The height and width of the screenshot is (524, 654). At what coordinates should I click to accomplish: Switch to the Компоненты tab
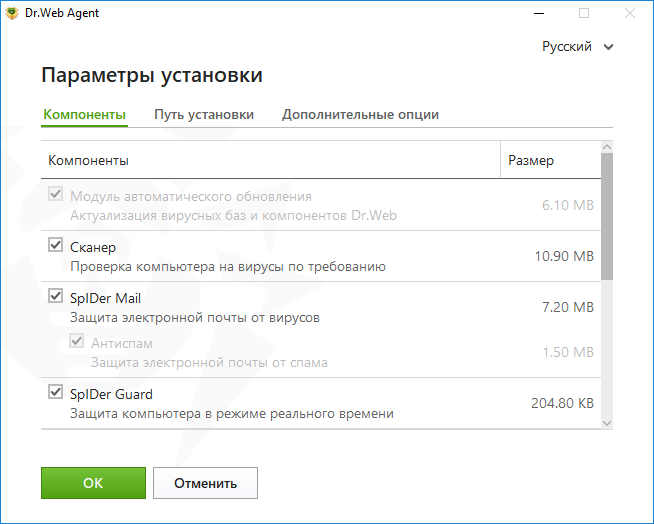pos(84,114)
